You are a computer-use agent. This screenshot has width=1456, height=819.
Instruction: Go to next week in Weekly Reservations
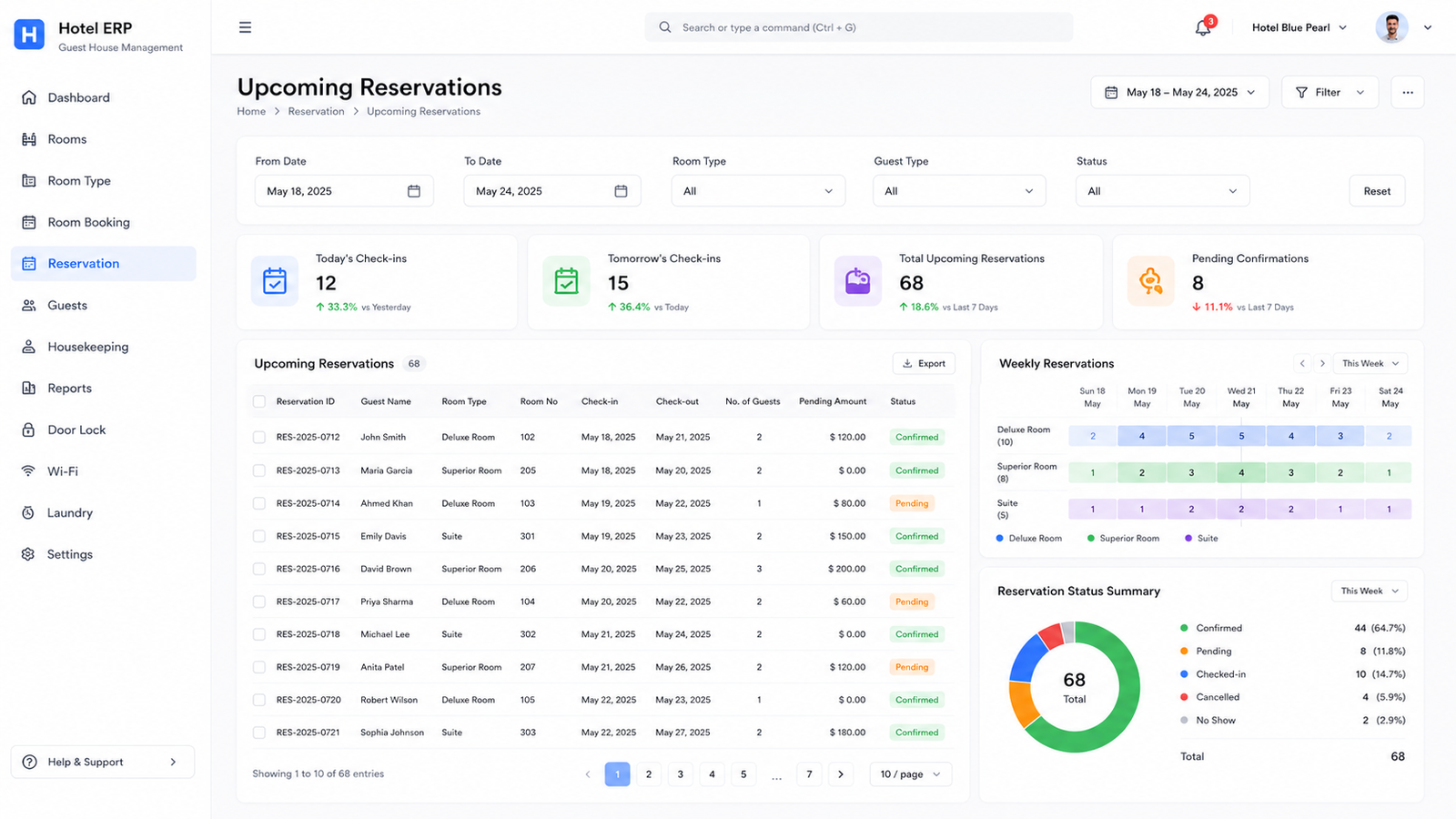[x=1322, y=363]
